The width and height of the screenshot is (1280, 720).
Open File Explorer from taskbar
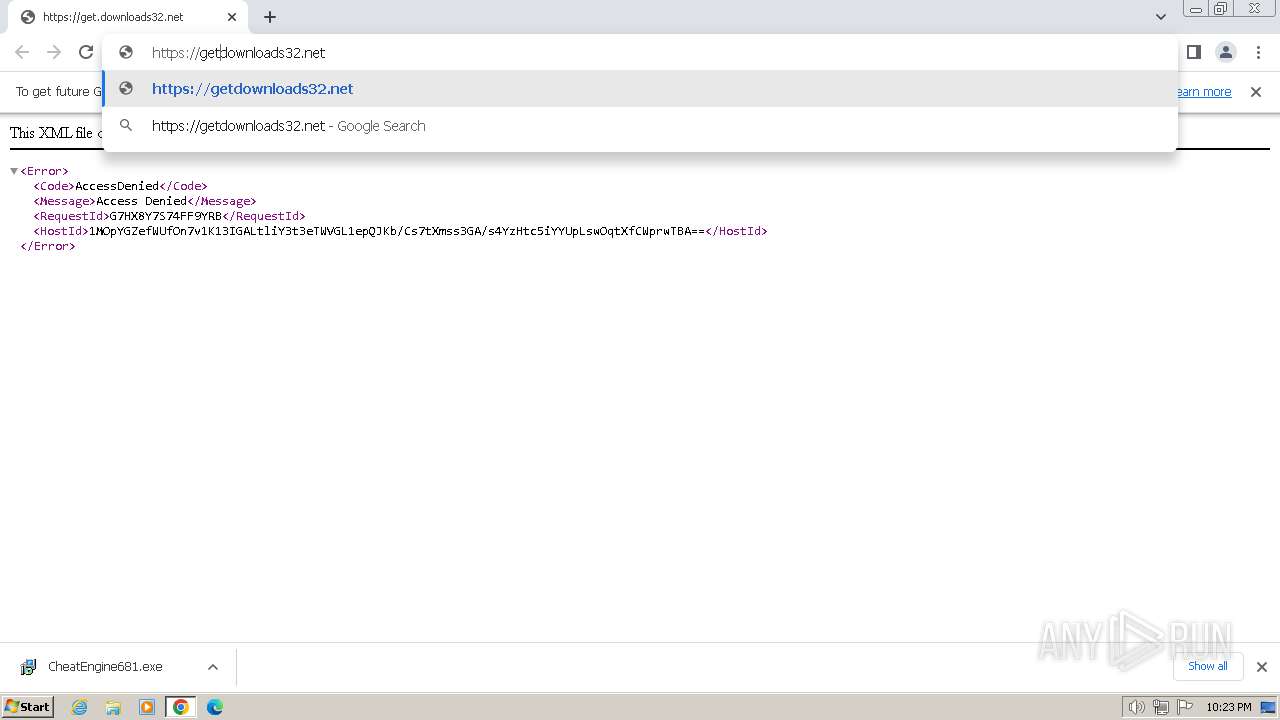pyautogui.click(x=113, y=707)
